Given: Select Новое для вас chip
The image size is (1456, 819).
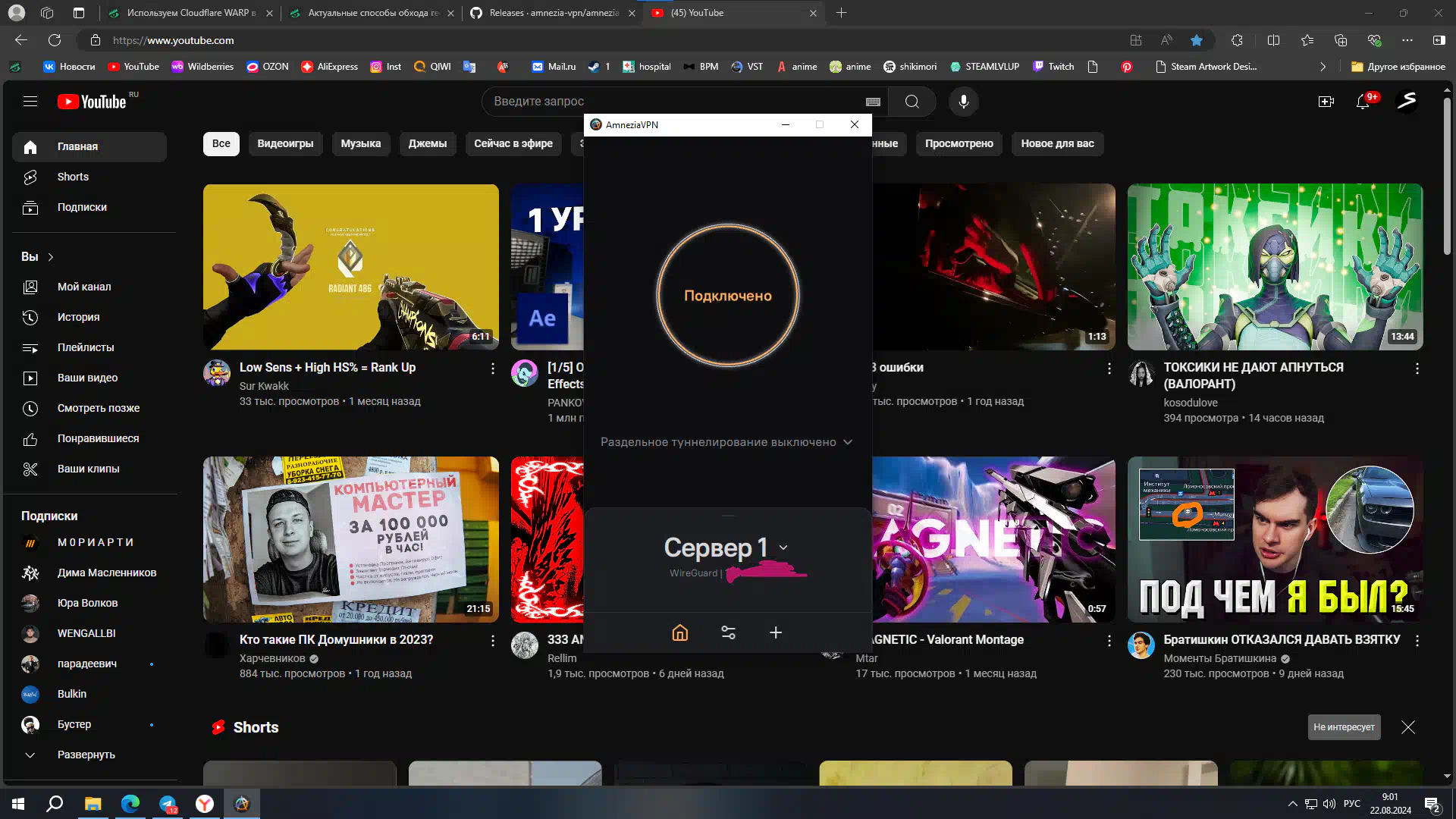Looking at the screenshot, I should 1057,143.
